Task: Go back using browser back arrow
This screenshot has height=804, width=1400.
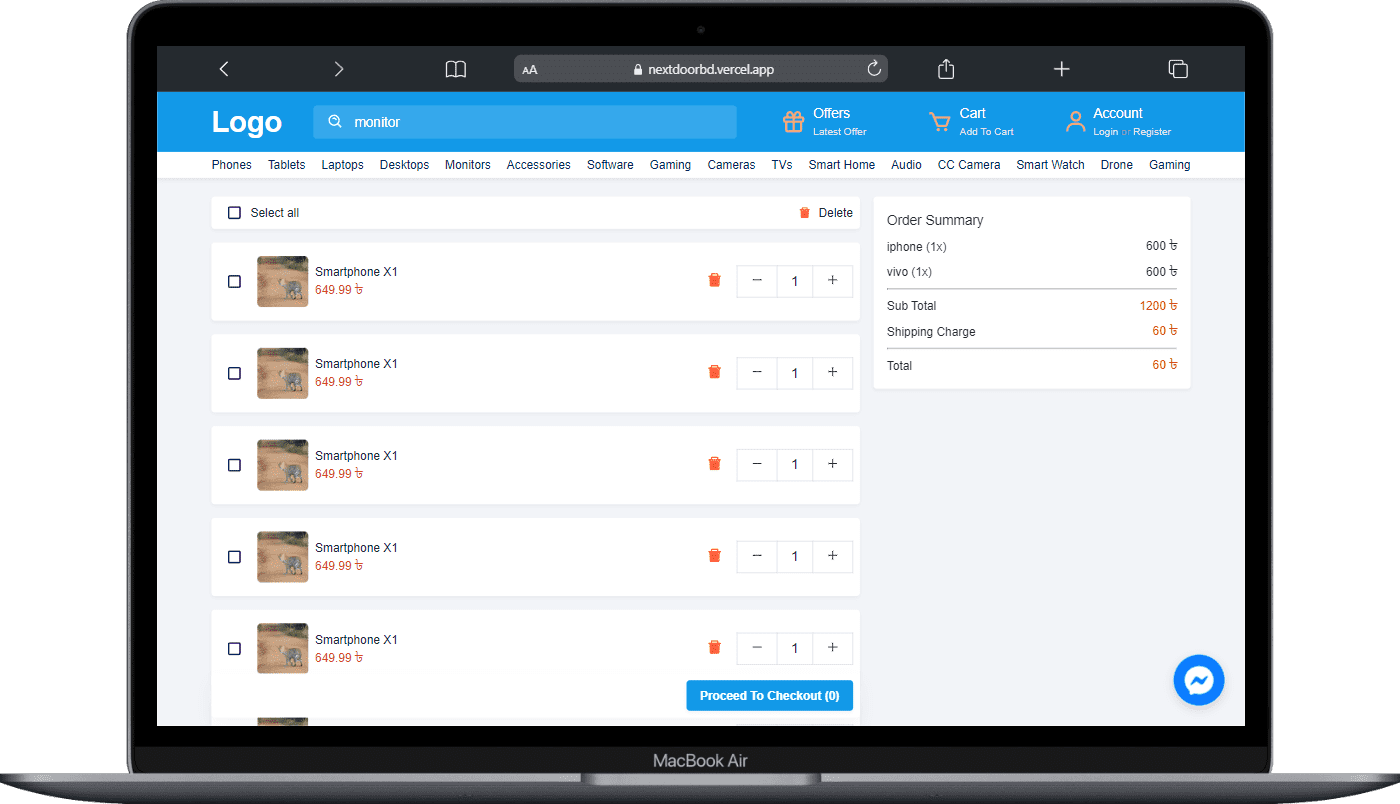Action: pos(224,69)
